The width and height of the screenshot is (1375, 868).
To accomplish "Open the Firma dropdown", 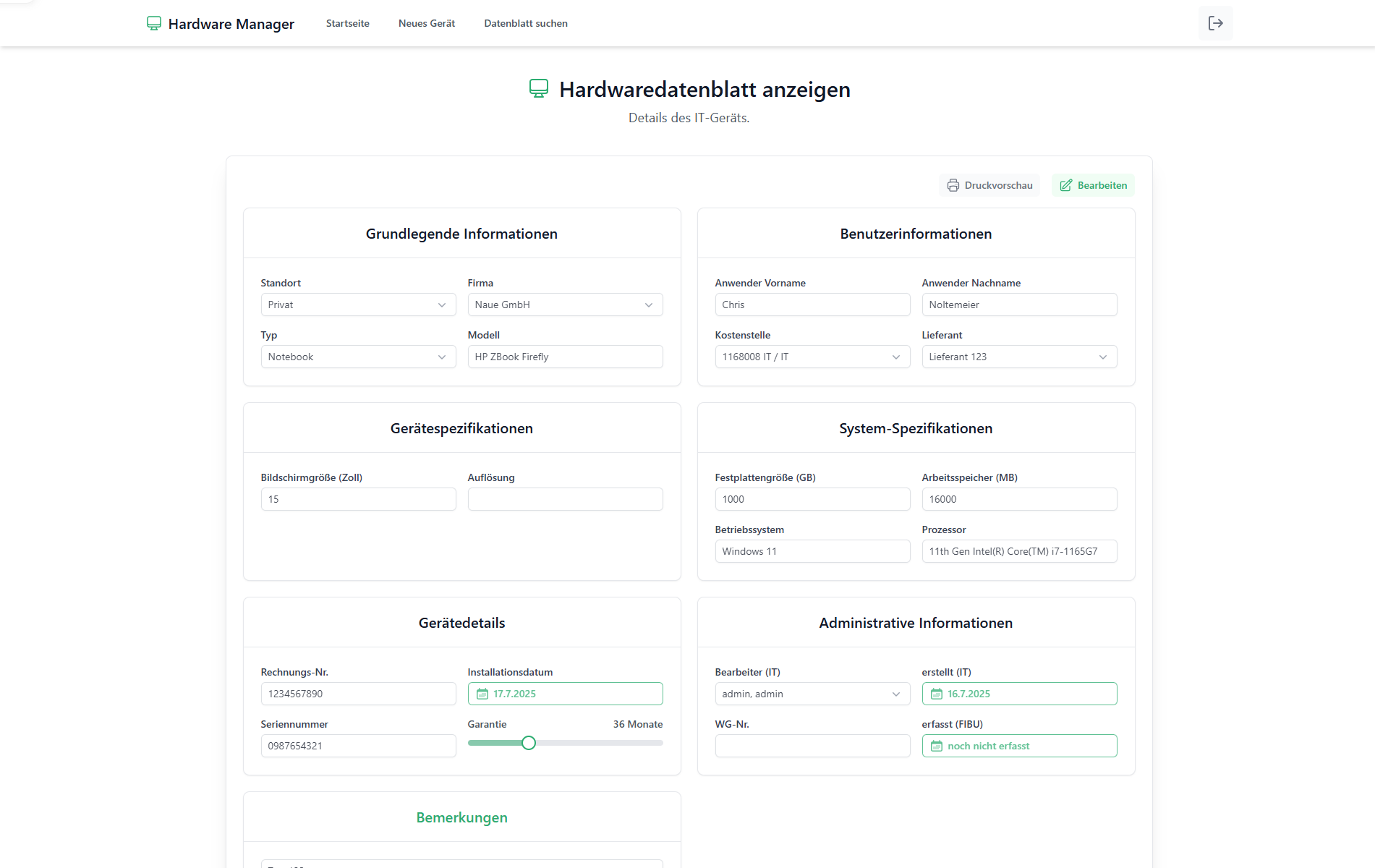I will click(565, 305).
